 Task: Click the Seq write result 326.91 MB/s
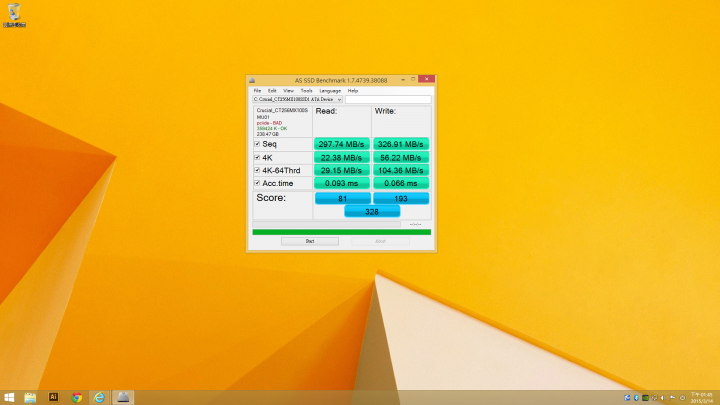pyautogui.click(x=401, y=144)
